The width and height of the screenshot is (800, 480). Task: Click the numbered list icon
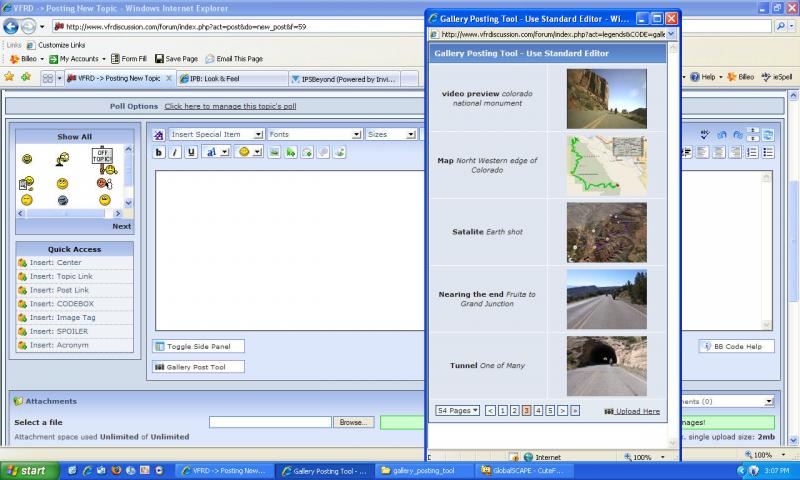(x=752, y=153)
